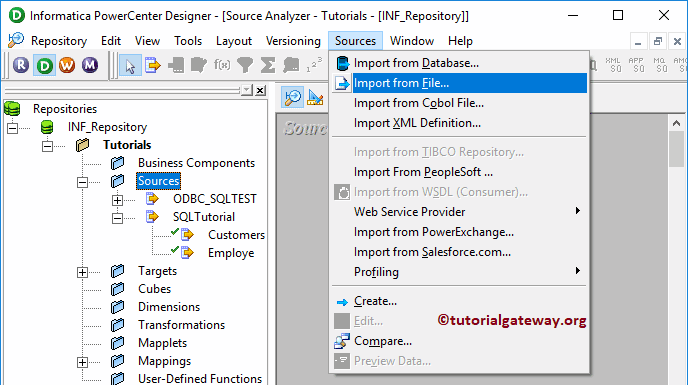
Task: Click the filter funnel toolbar icon
Action: pos(245,65)
